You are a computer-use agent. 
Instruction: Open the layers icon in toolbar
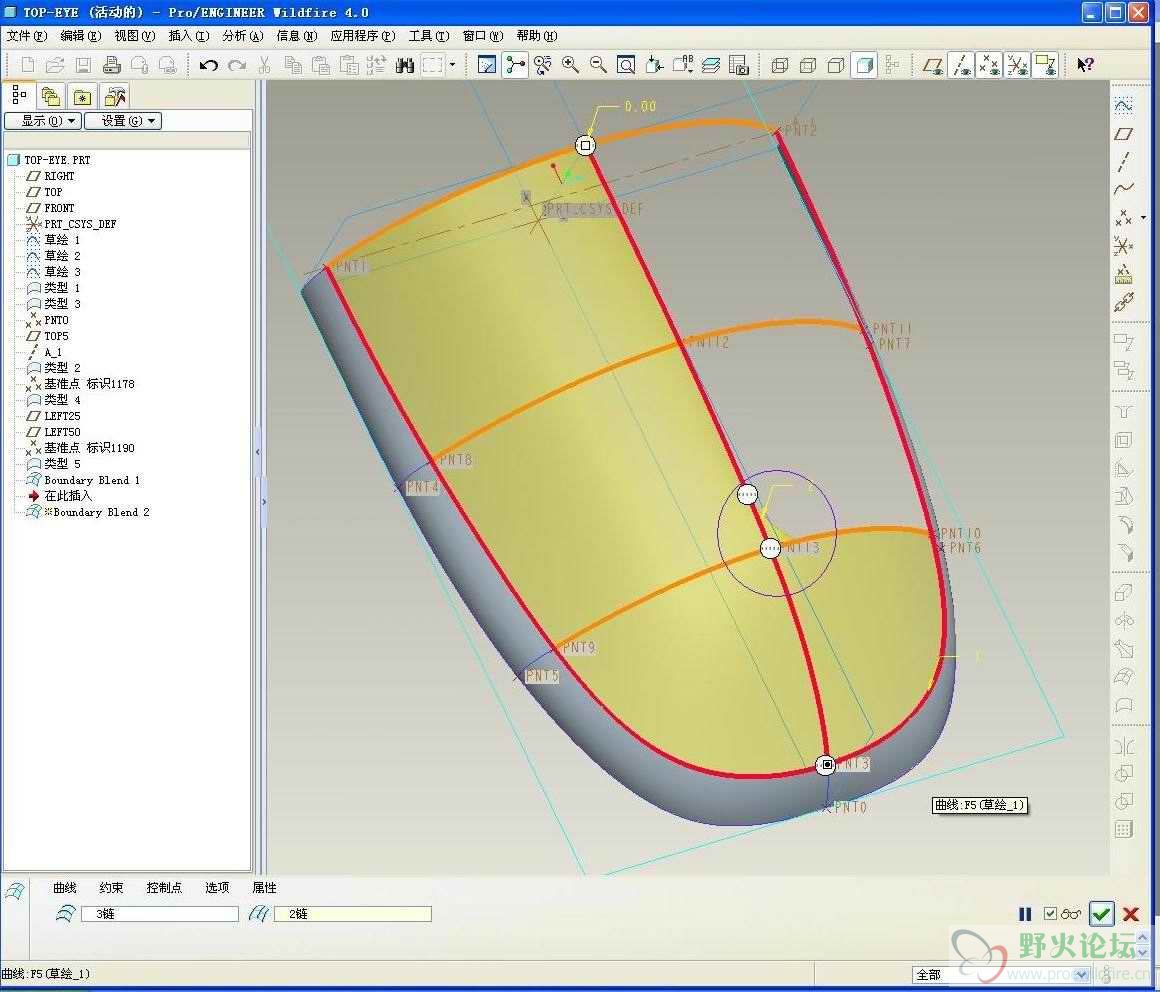[x=711, y=65]
